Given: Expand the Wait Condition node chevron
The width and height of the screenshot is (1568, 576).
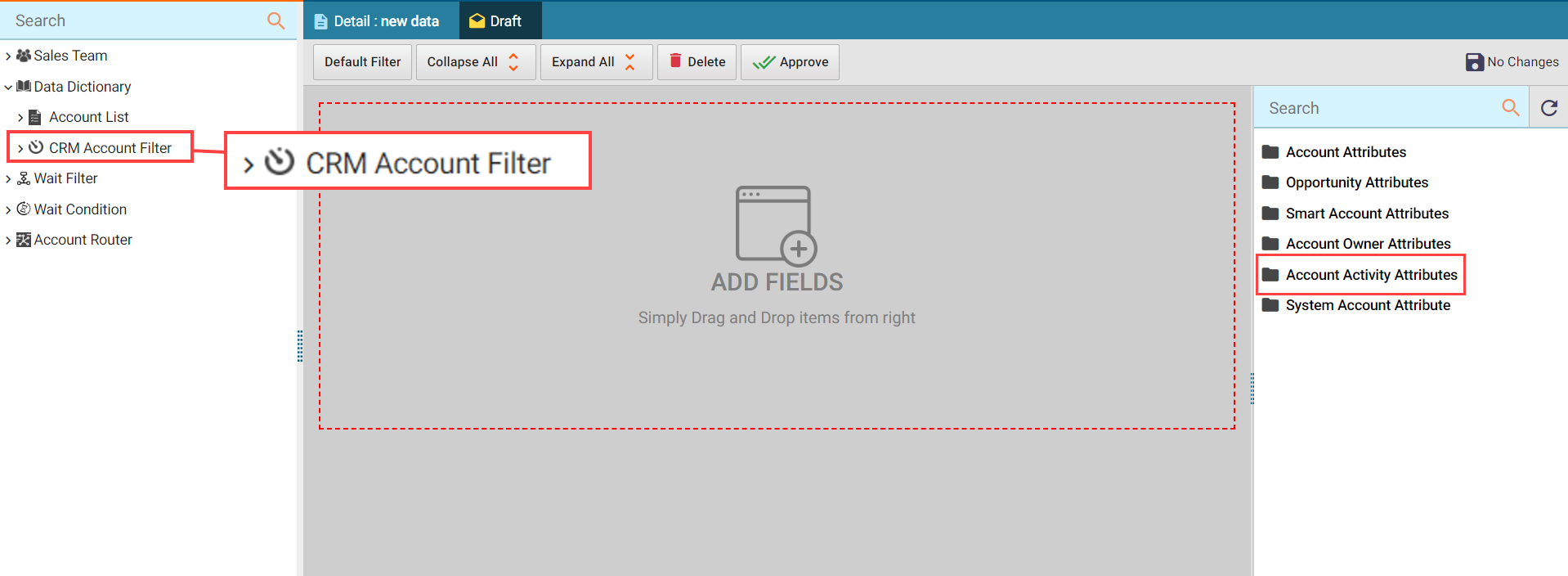Looking at the screenshot, I should 8,209.
